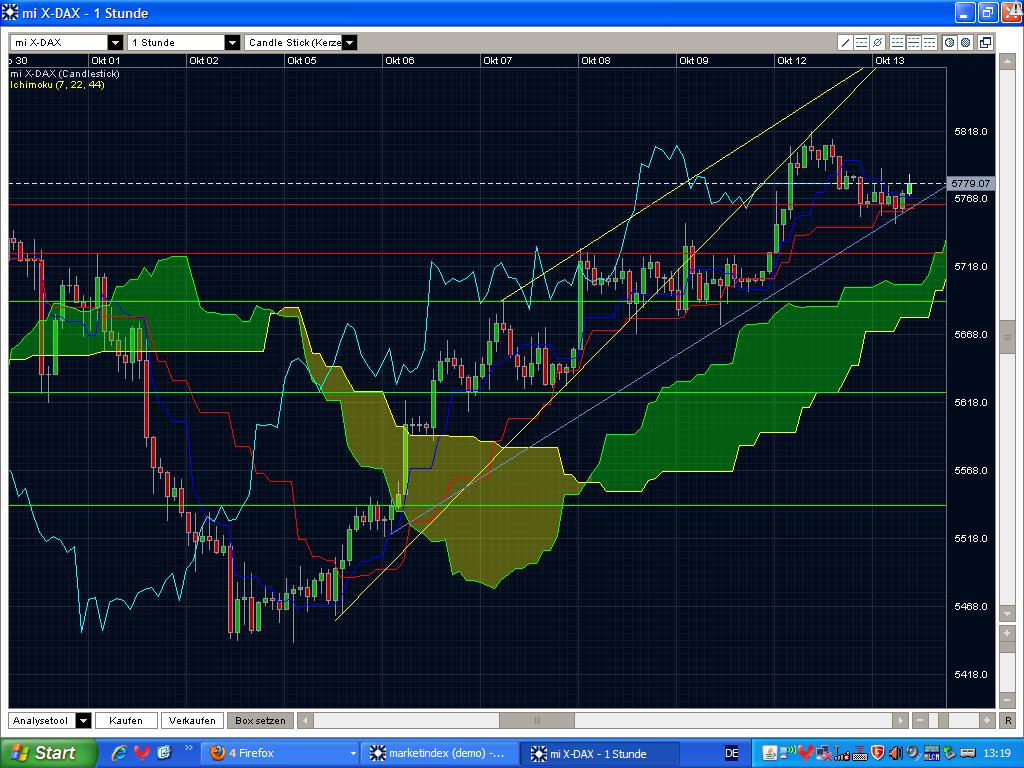Click the crossed-circle delete drawing tool icon

[x=878, y=42]
